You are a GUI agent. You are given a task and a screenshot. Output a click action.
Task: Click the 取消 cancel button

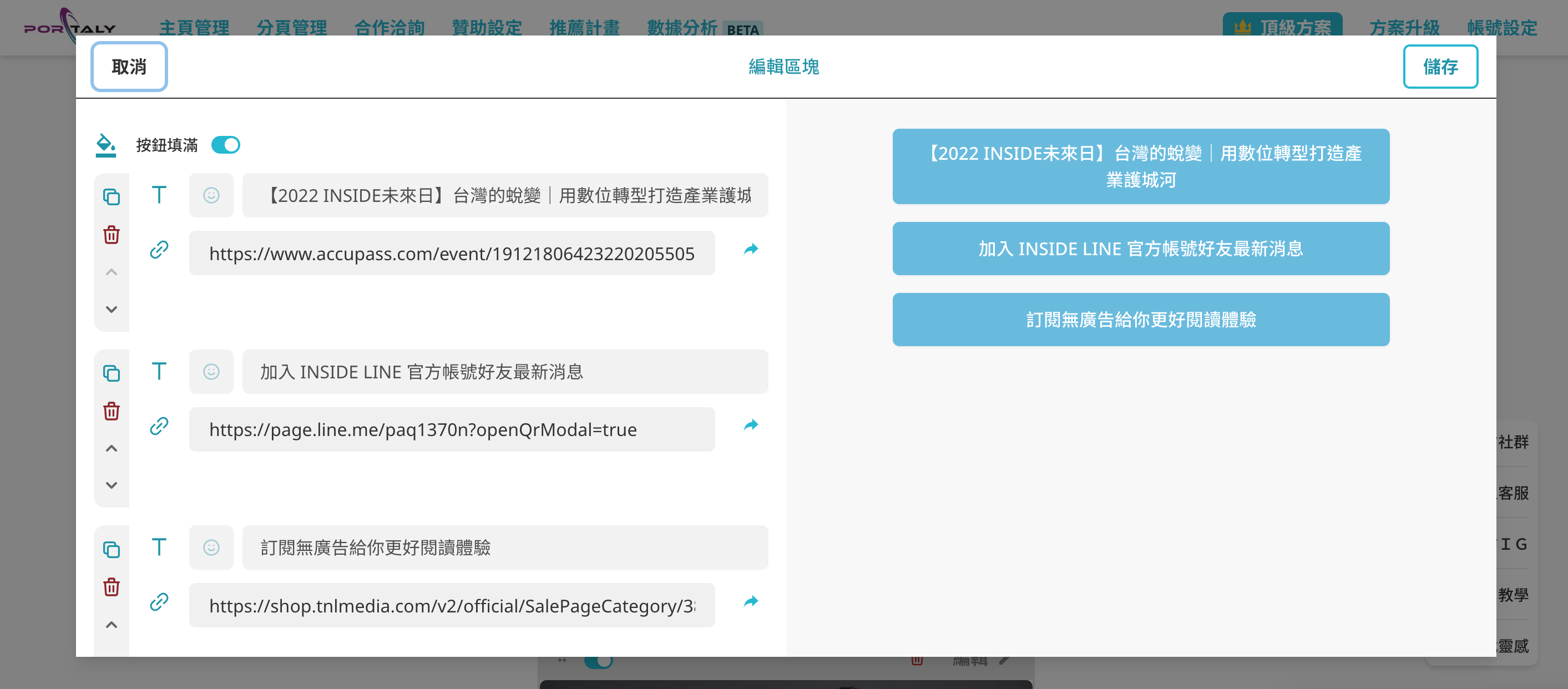(129, 67)
